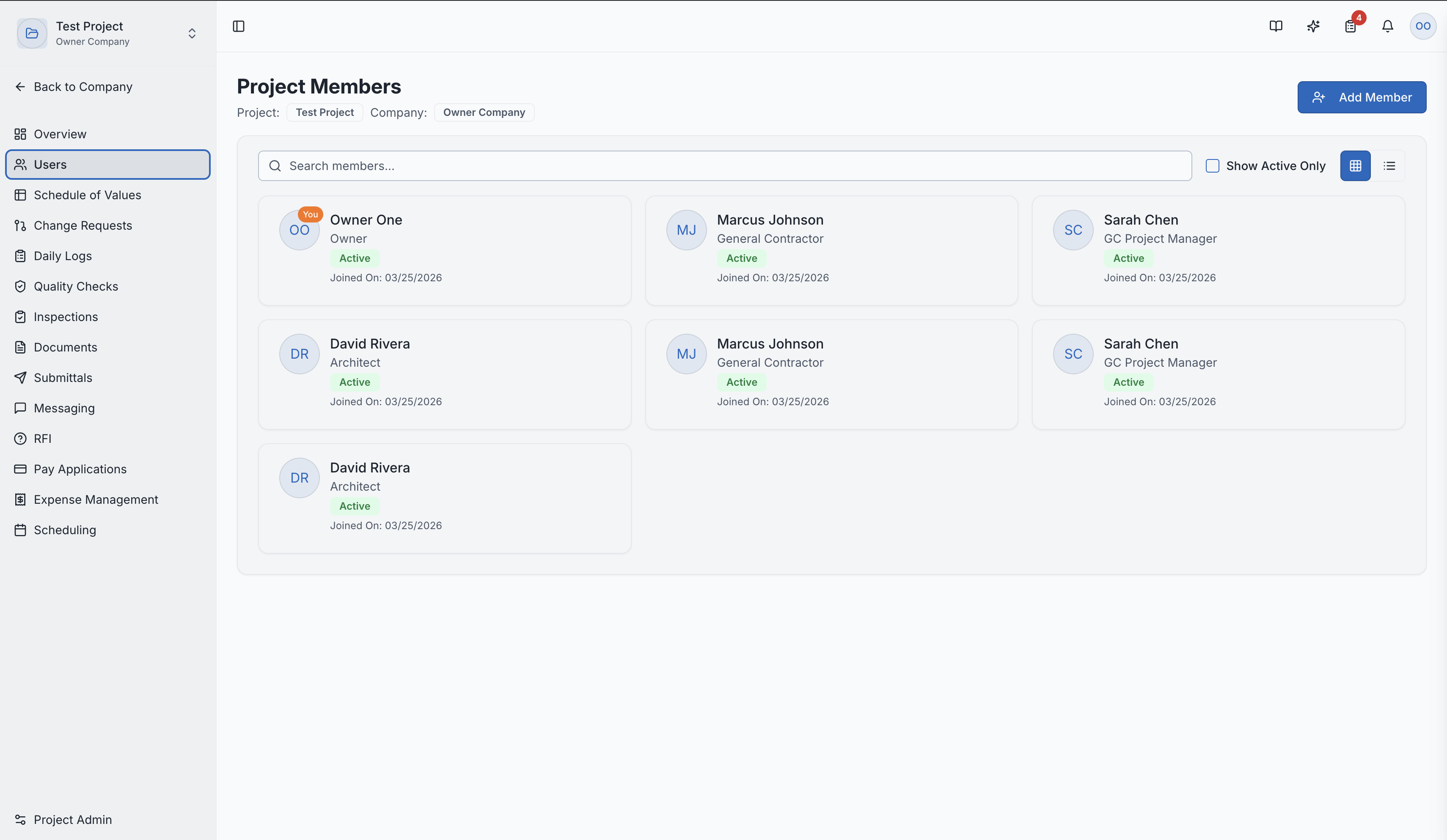
Task: Click Active status on Owner One card
Action: point(354,258)
